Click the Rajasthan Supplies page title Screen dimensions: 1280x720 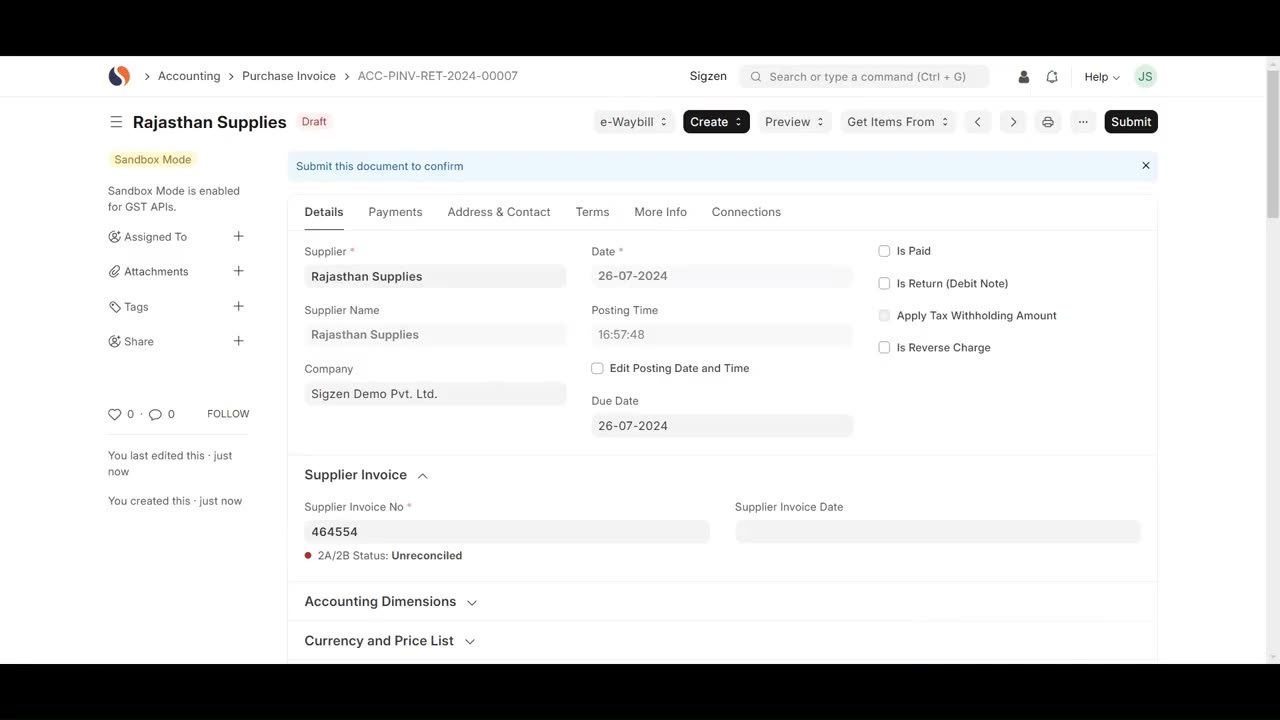(210, 122)
